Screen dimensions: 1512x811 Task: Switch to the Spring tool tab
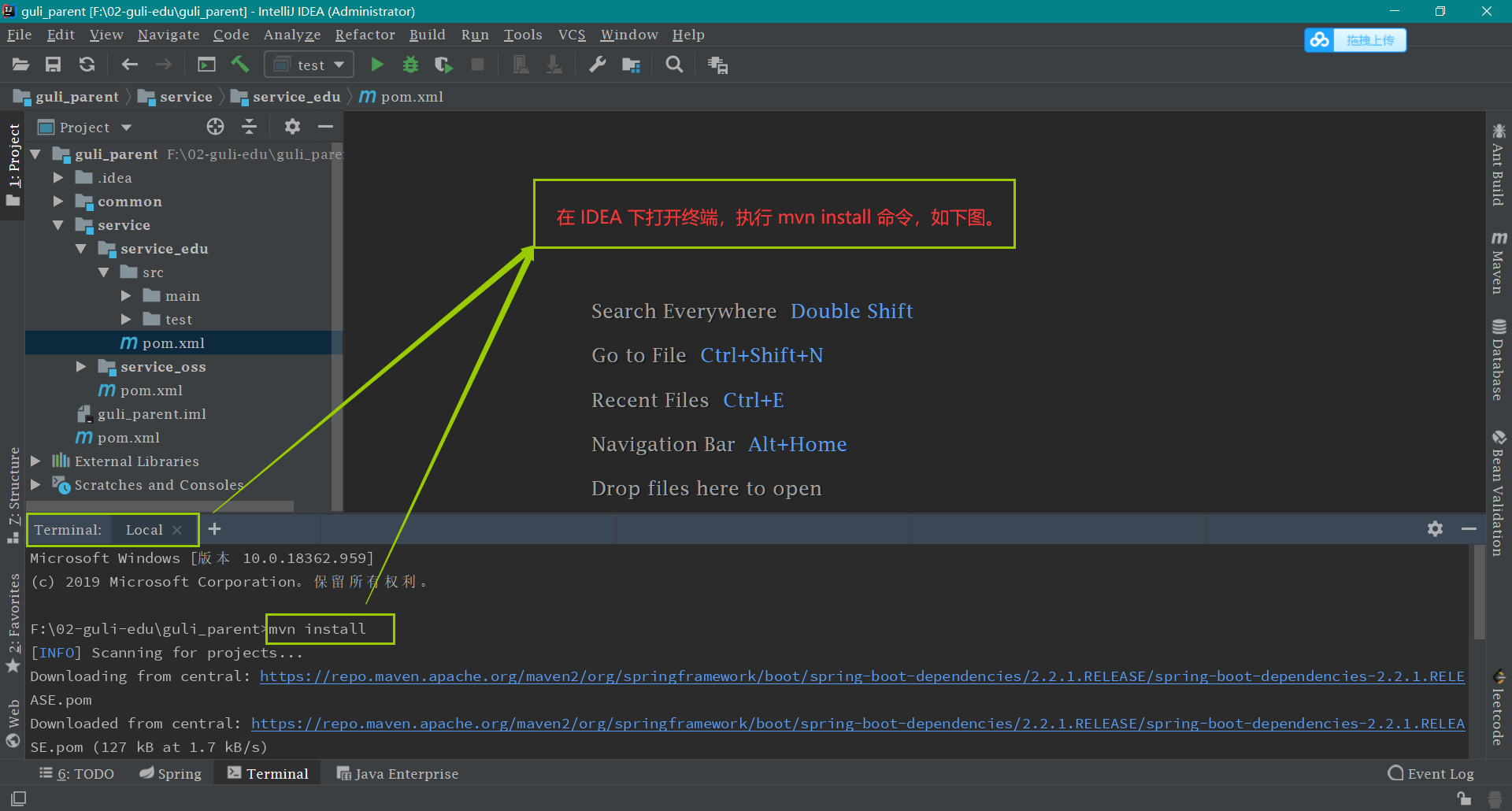point(170,774)
